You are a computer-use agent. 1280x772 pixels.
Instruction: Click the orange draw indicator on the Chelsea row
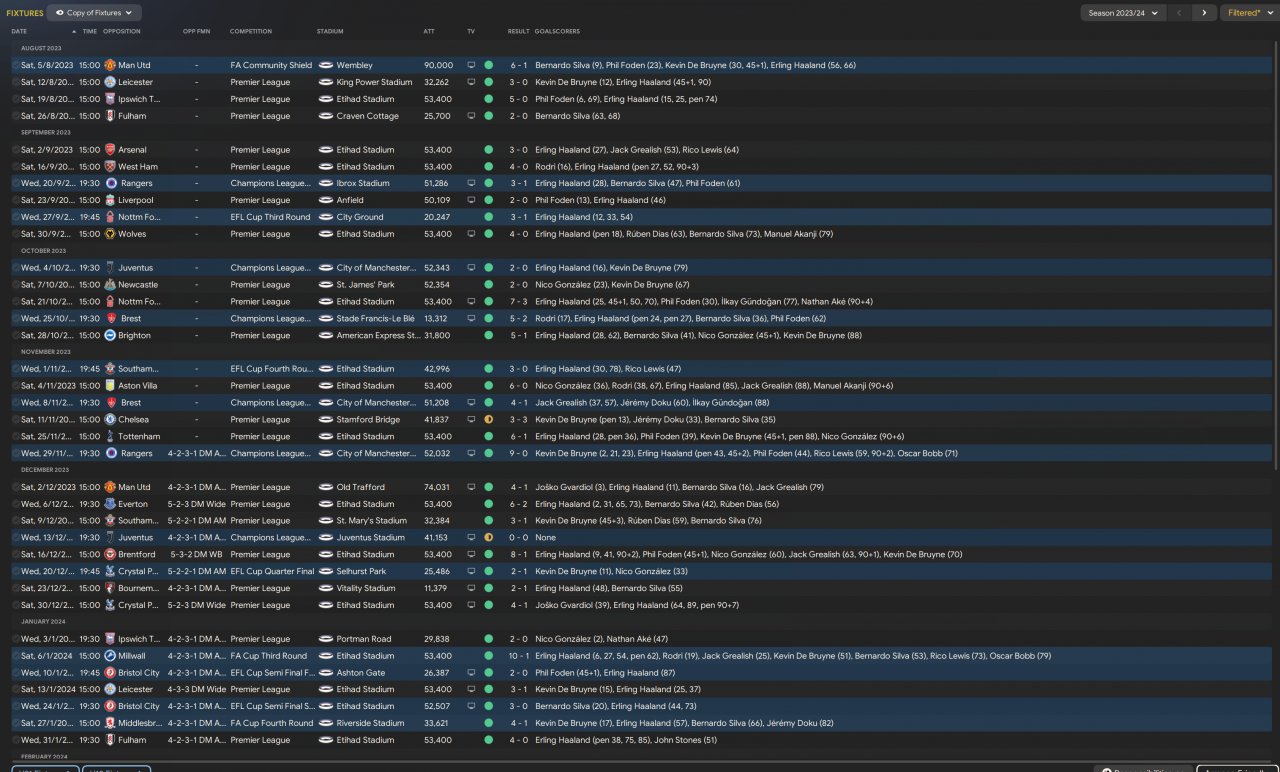[x=489, y=420]
